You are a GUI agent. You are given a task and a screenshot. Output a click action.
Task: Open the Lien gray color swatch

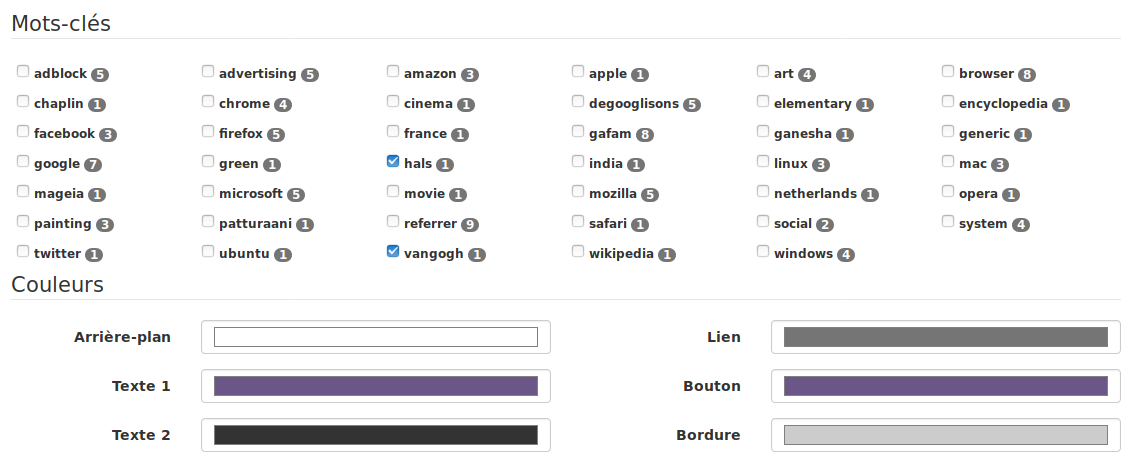coord(946,337)
